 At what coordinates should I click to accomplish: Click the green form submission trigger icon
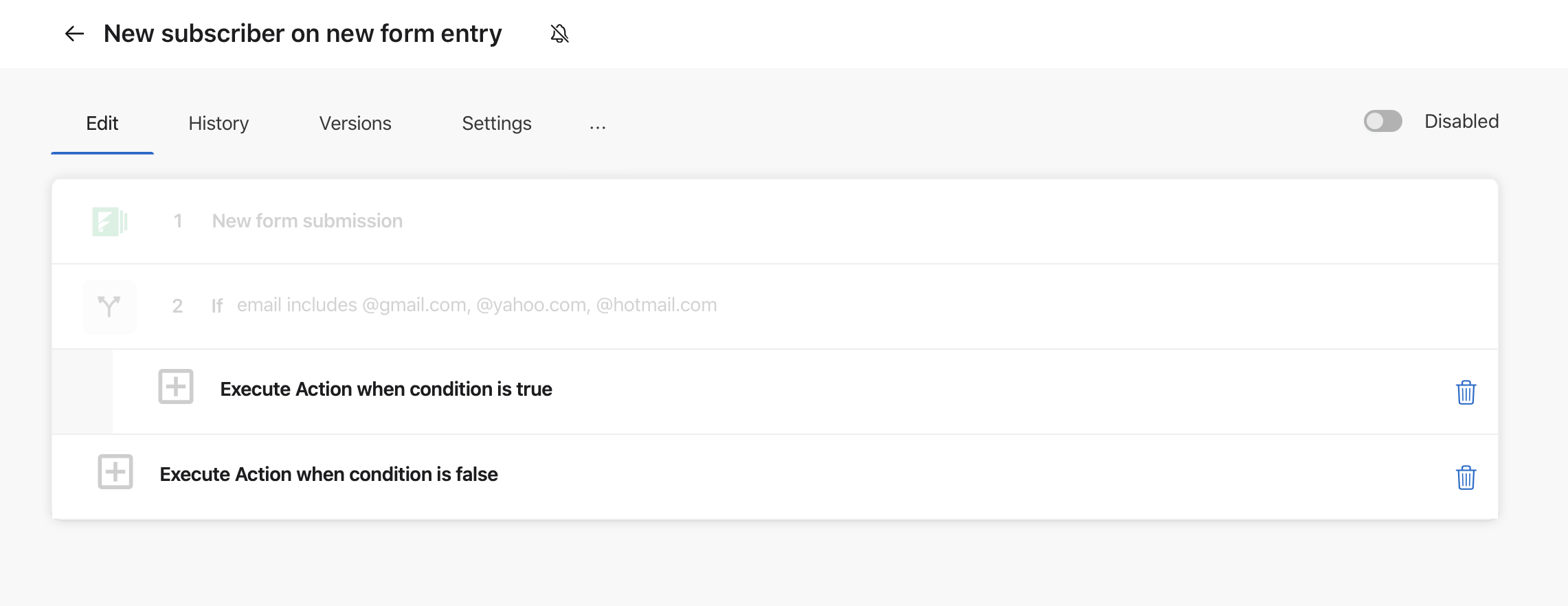pyautogui.click(x=109, y=221)
